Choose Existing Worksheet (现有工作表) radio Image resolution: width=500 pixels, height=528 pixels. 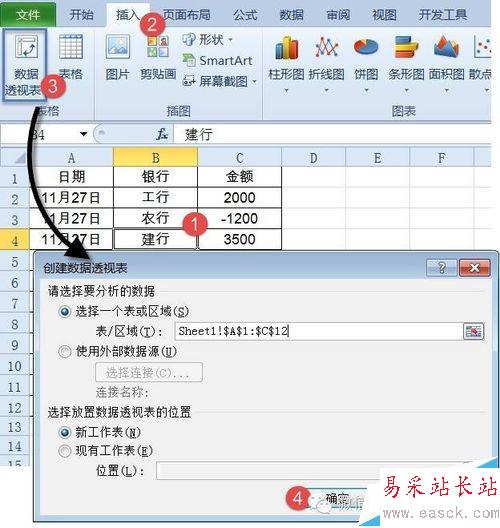tap(64, 451)
